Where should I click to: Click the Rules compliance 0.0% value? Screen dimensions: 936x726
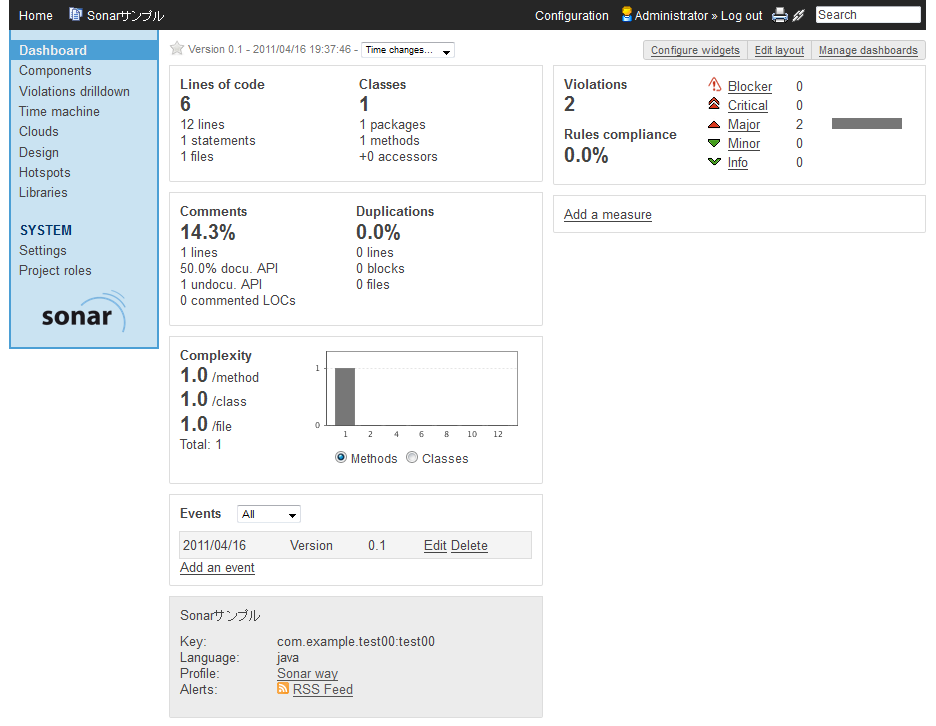586,155
